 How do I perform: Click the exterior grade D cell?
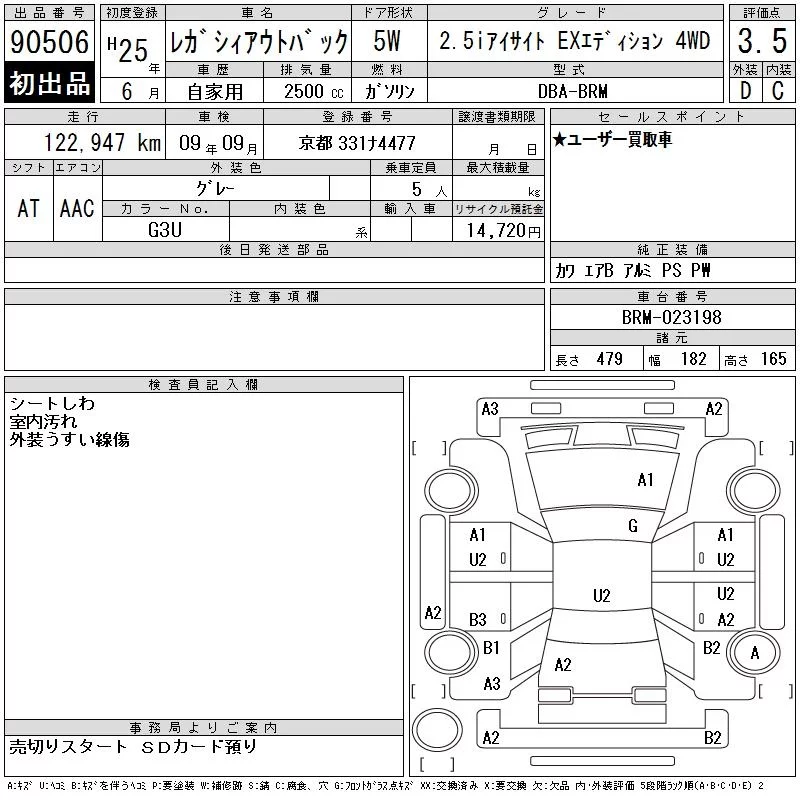coord(745,90)
